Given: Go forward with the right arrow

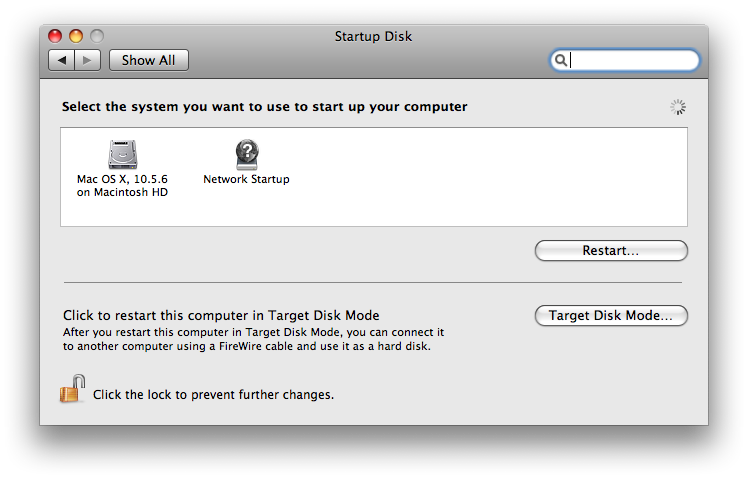Looking at the screenshot, I should [88, 60].
